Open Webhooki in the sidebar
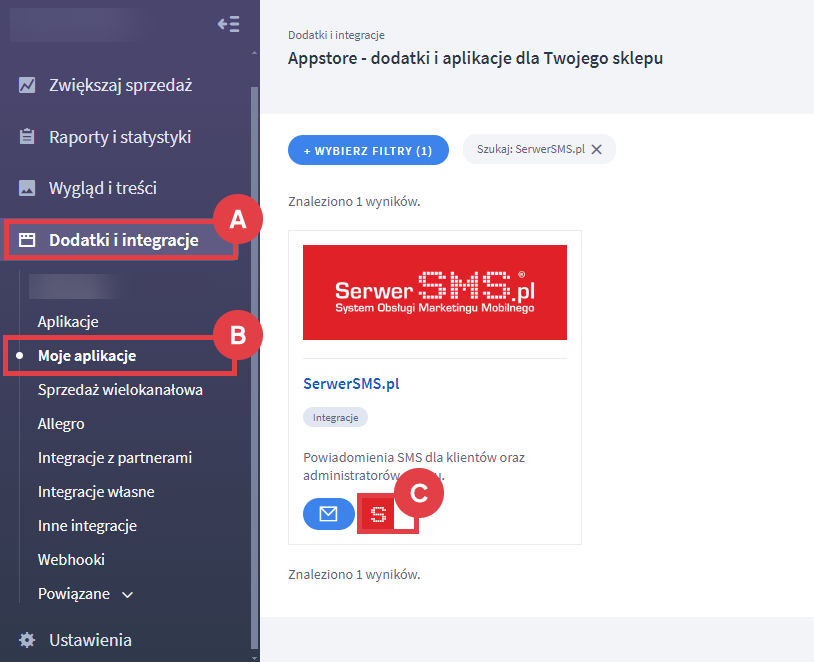This screenshot has height=662, width=814. pyautogui.click(x=71, y=559)
